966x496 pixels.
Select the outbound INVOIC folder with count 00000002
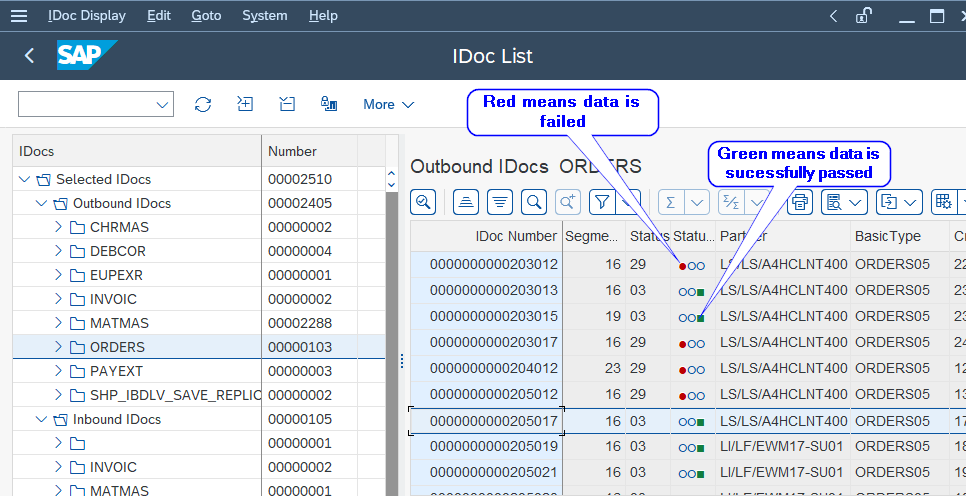pyautogui.click(x=113, y=299)
